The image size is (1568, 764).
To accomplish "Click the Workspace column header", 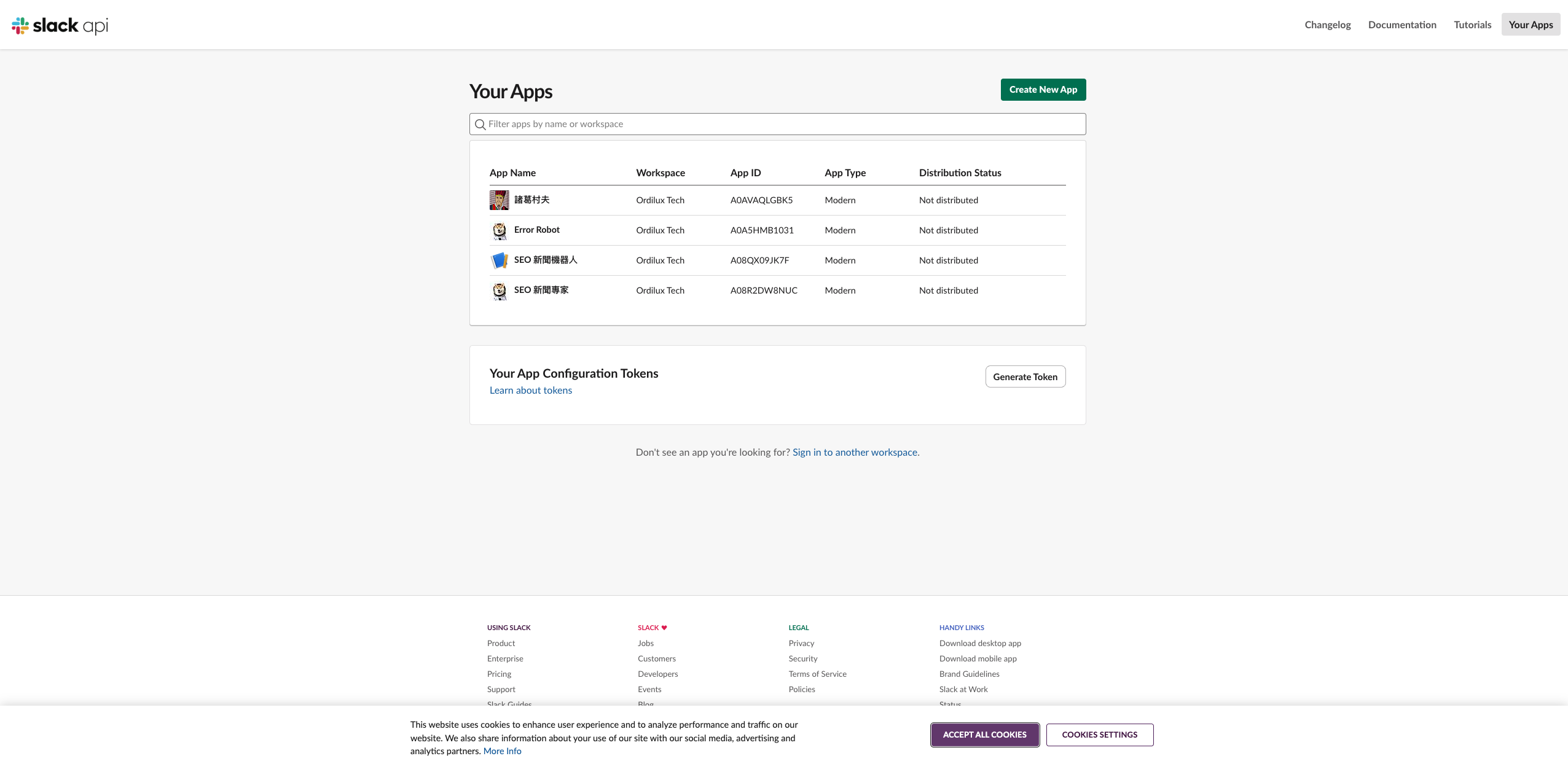I will point(661,173).
